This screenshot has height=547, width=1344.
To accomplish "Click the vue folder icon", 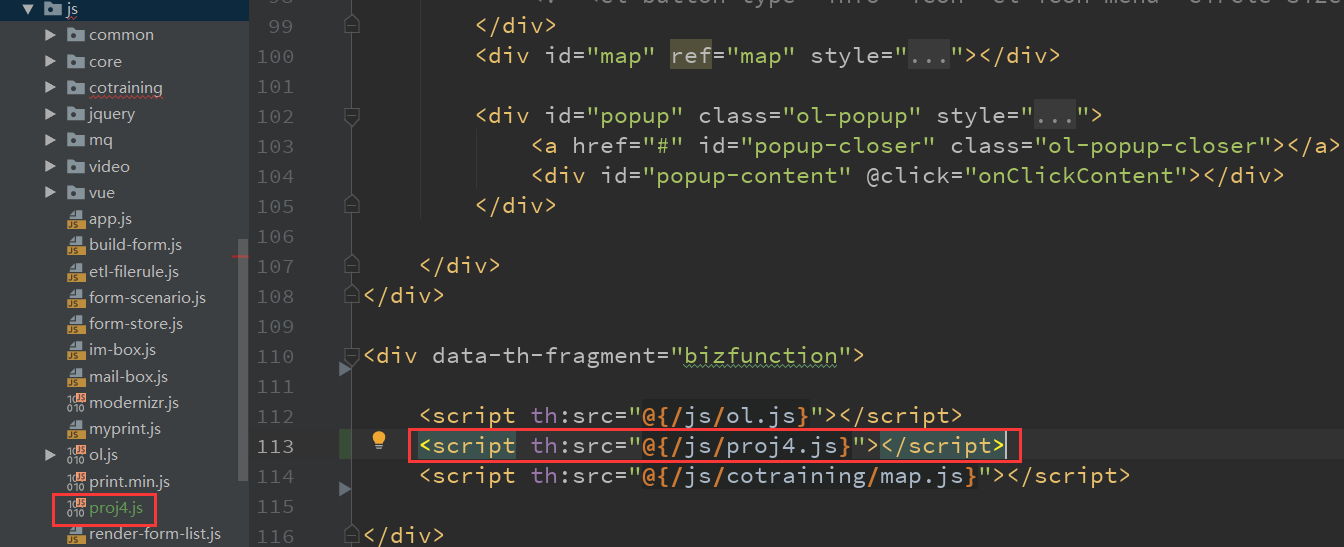I will (76, 193).
